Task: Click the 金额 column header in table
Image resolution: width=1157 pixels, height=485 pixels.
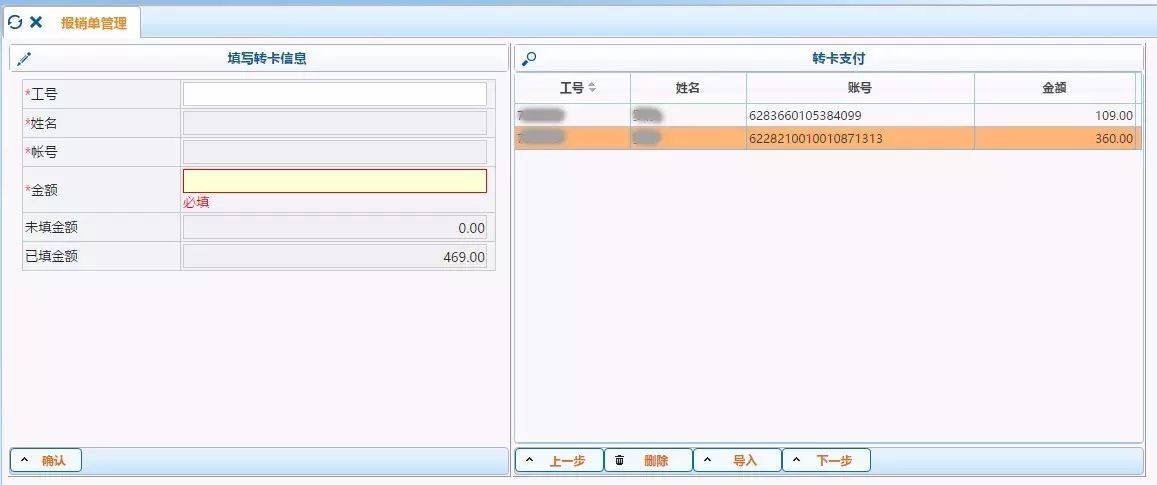Action: click(x=1054, y=88)
